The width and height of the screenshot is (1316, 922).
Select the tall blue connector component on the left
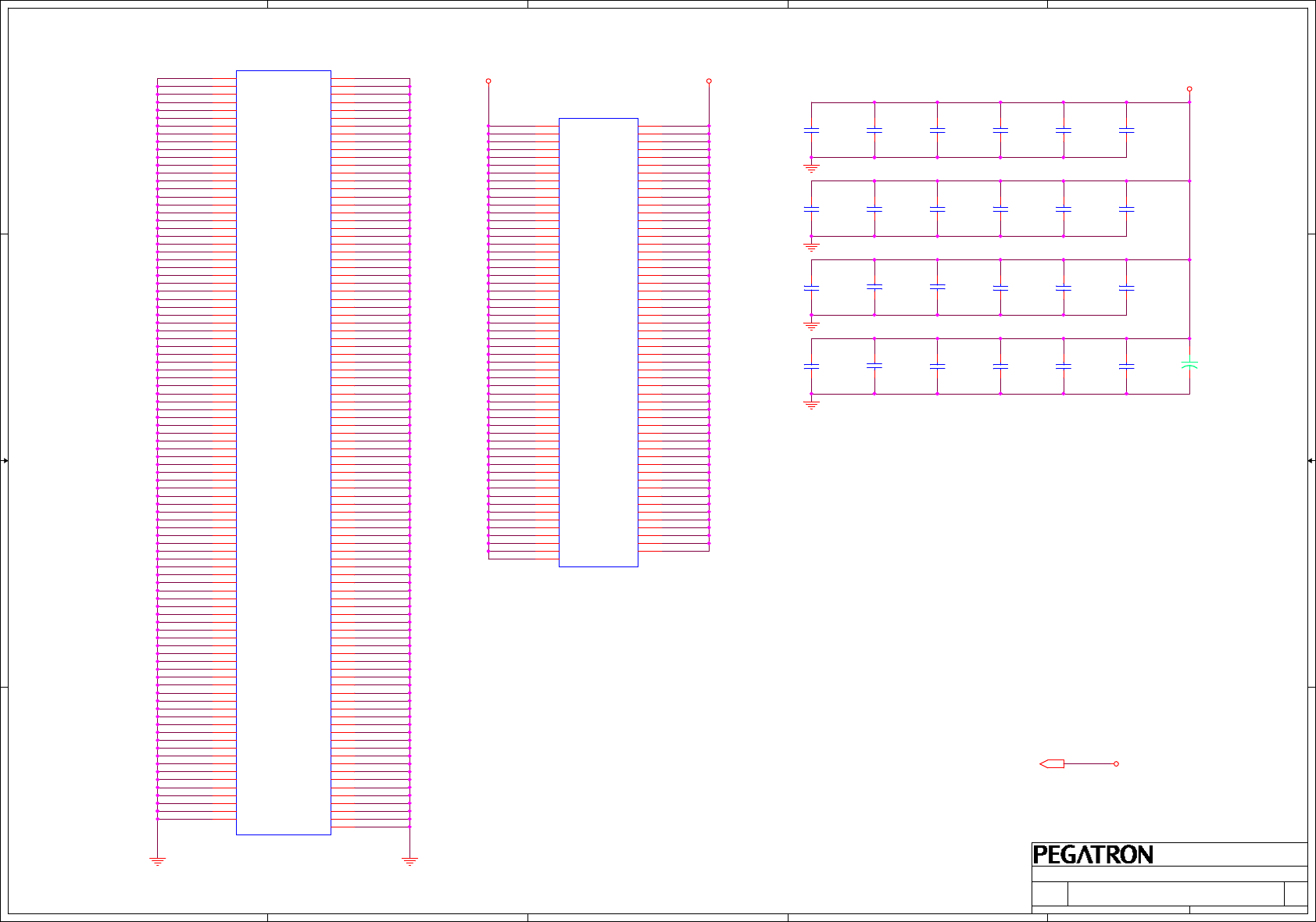pyautogui.click(x=284, y=452)
